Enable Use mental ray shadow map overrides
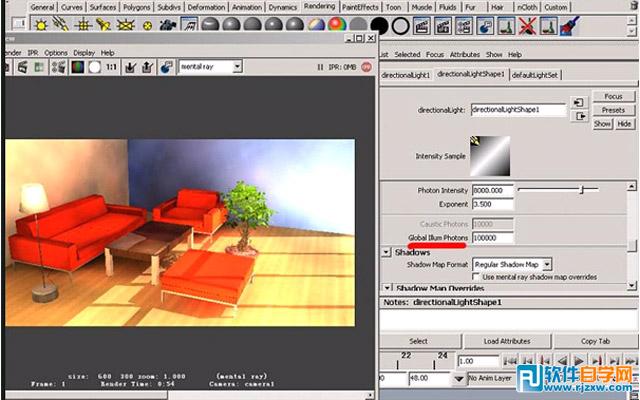 coord(476,276)
